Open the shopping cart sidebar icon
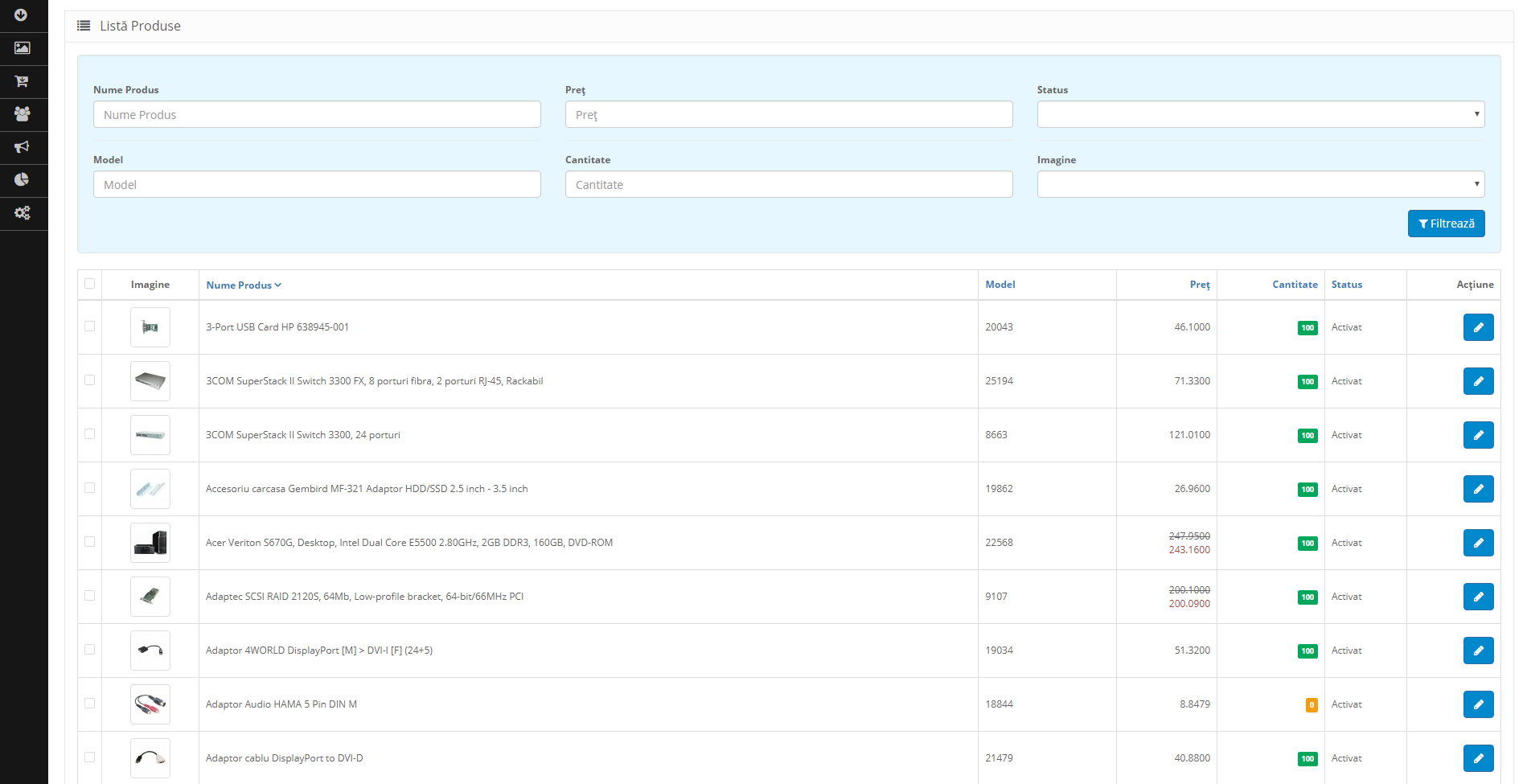The width and height of the screenshot is (1527, 784). pyautogui.click(x=22, y=81)
